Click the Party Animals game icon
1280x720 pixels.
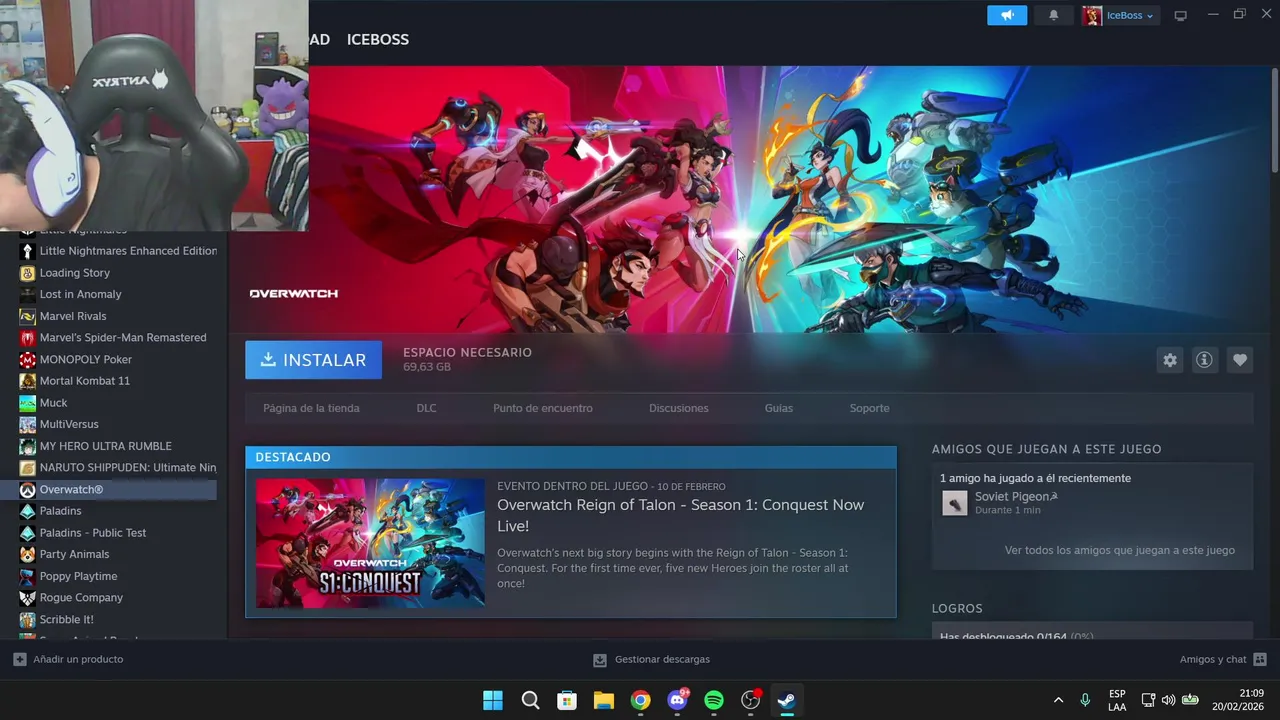pyautogui.click(x=28, y=554)
